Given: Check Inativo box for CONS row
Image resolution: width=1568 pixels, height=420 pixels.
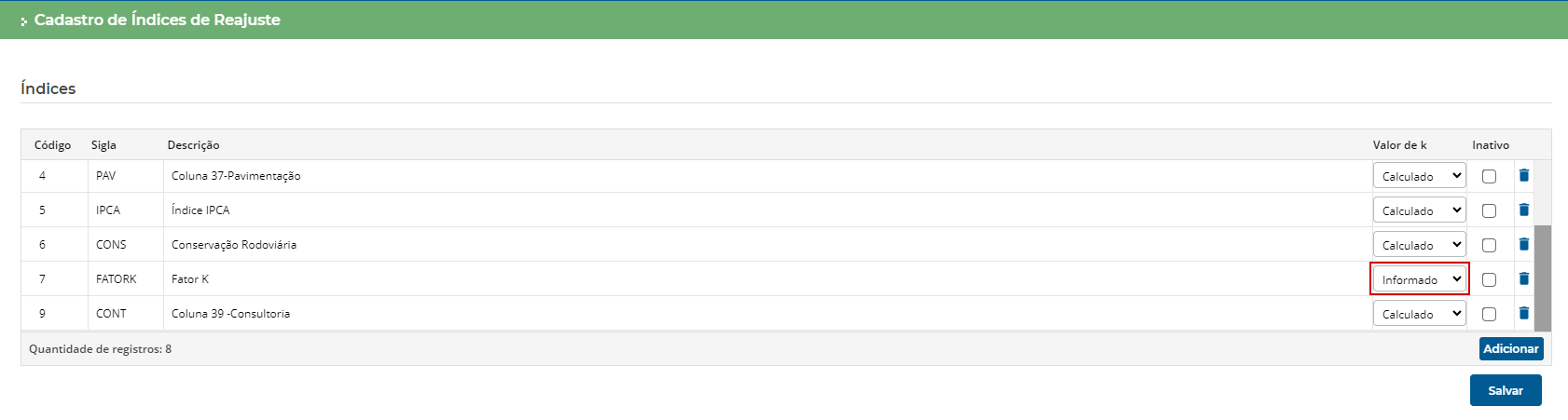Looking at the screenshot, I should [1489, 245].
